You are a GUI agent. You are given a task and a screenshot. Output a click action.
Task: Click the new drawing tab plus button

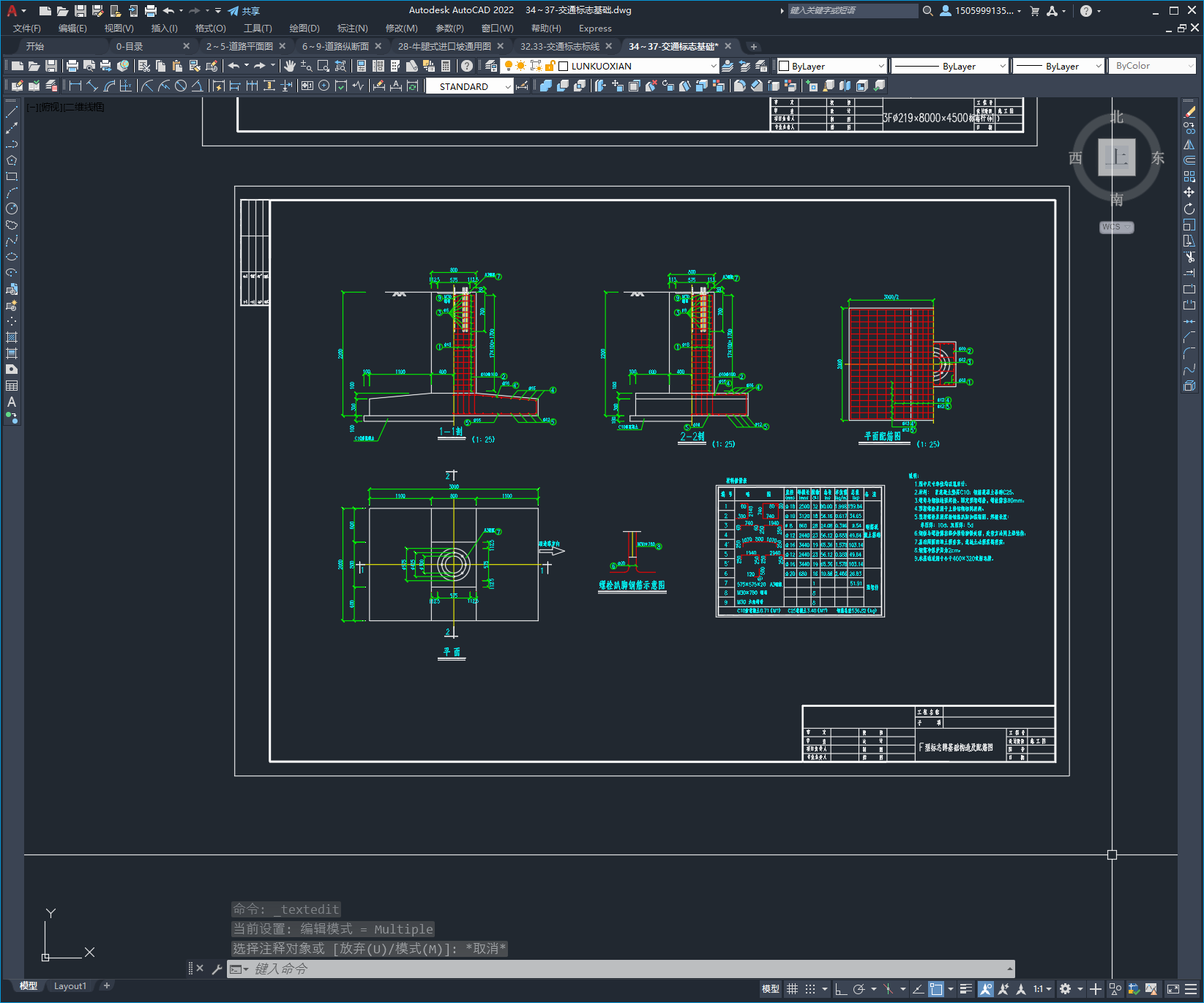pyautogui.click(x=754, y=46)
